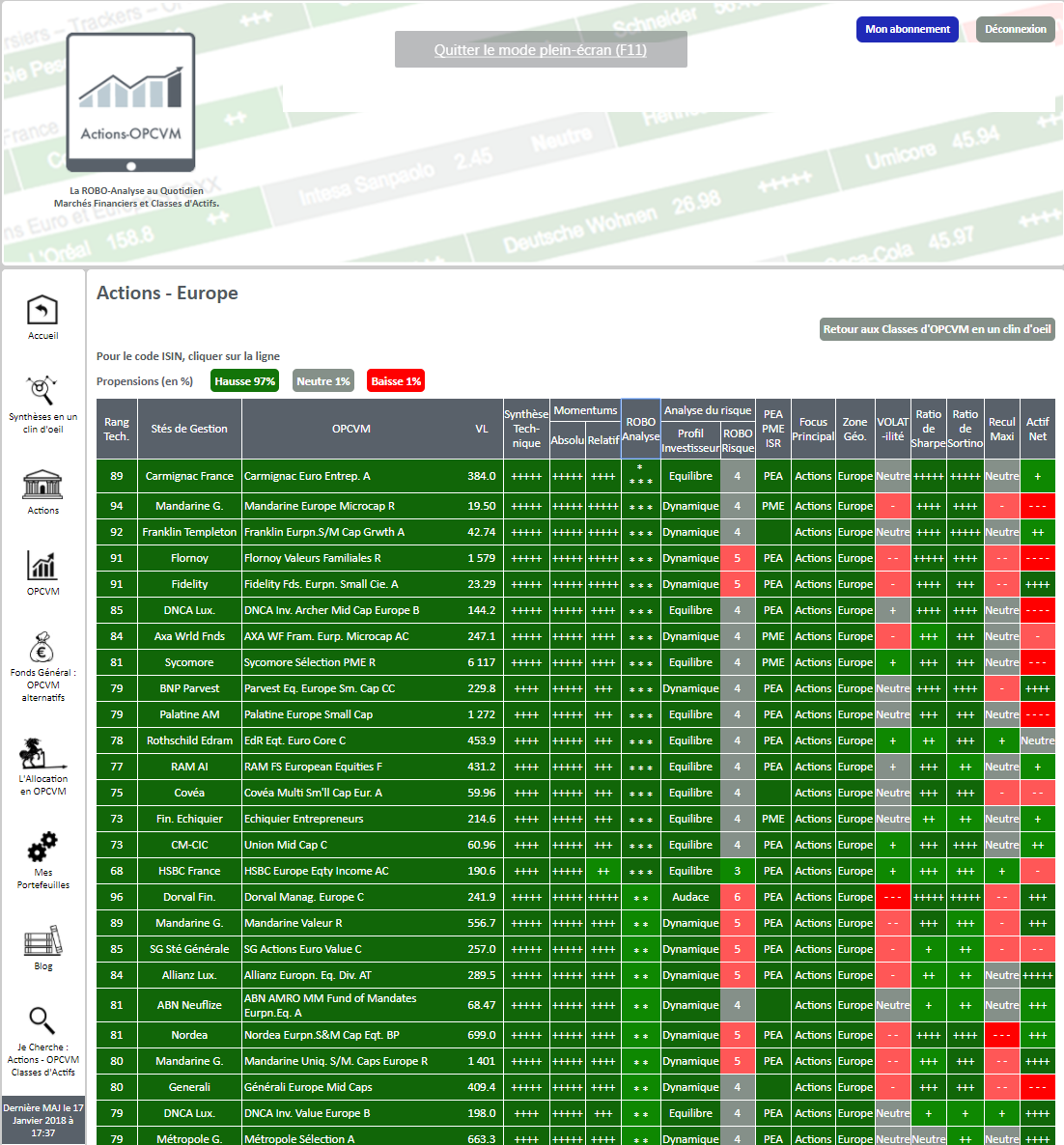Select Mandarine Europe Microcap R fund
Screen dimensions: 1064x1145
pyautogui.click(x=575, y=506)
